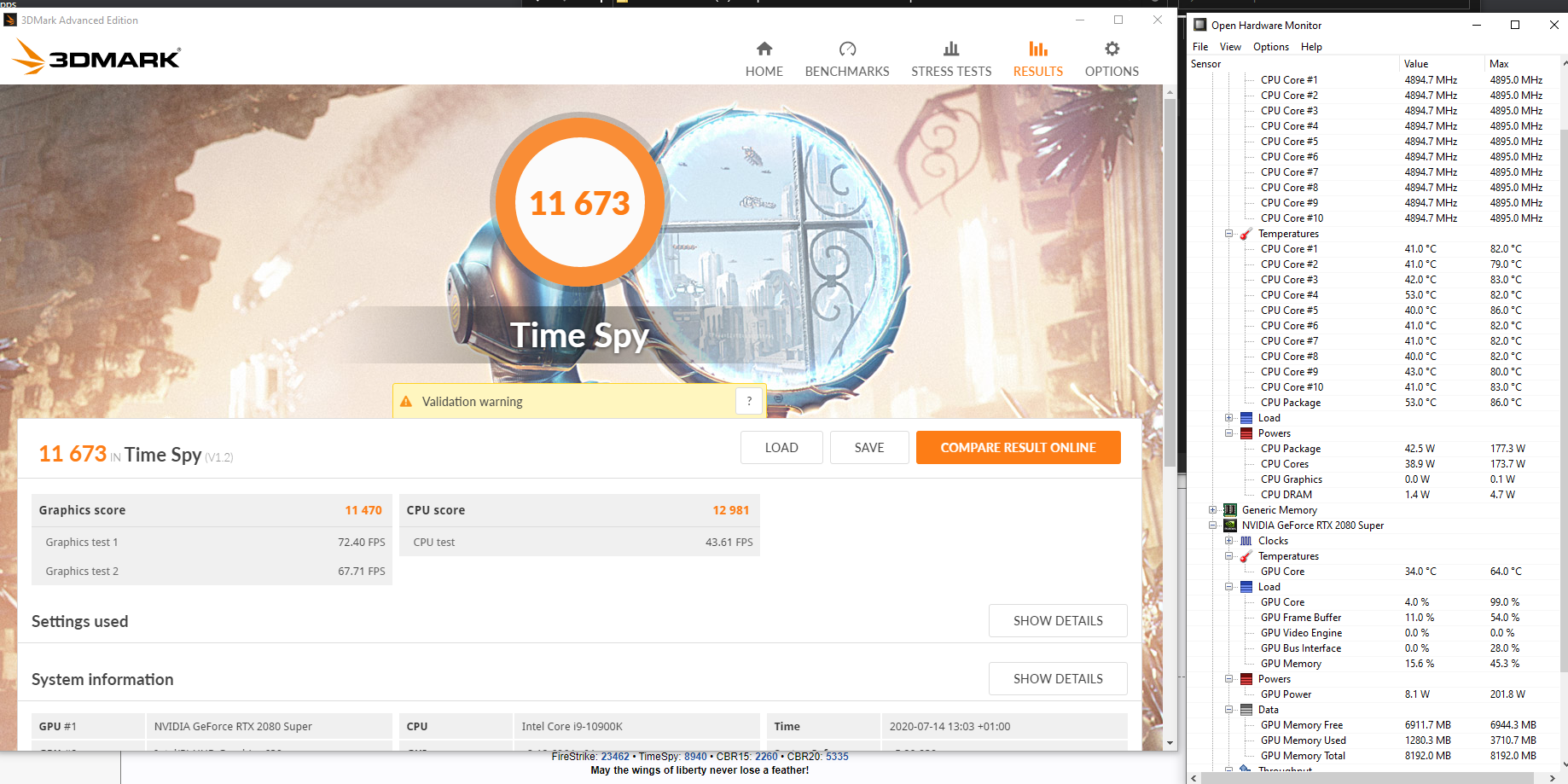This screenshot has height=784, width=1568.
Task: Click the FireStrike 23462 score link
Action: click(x=615, y=757)
